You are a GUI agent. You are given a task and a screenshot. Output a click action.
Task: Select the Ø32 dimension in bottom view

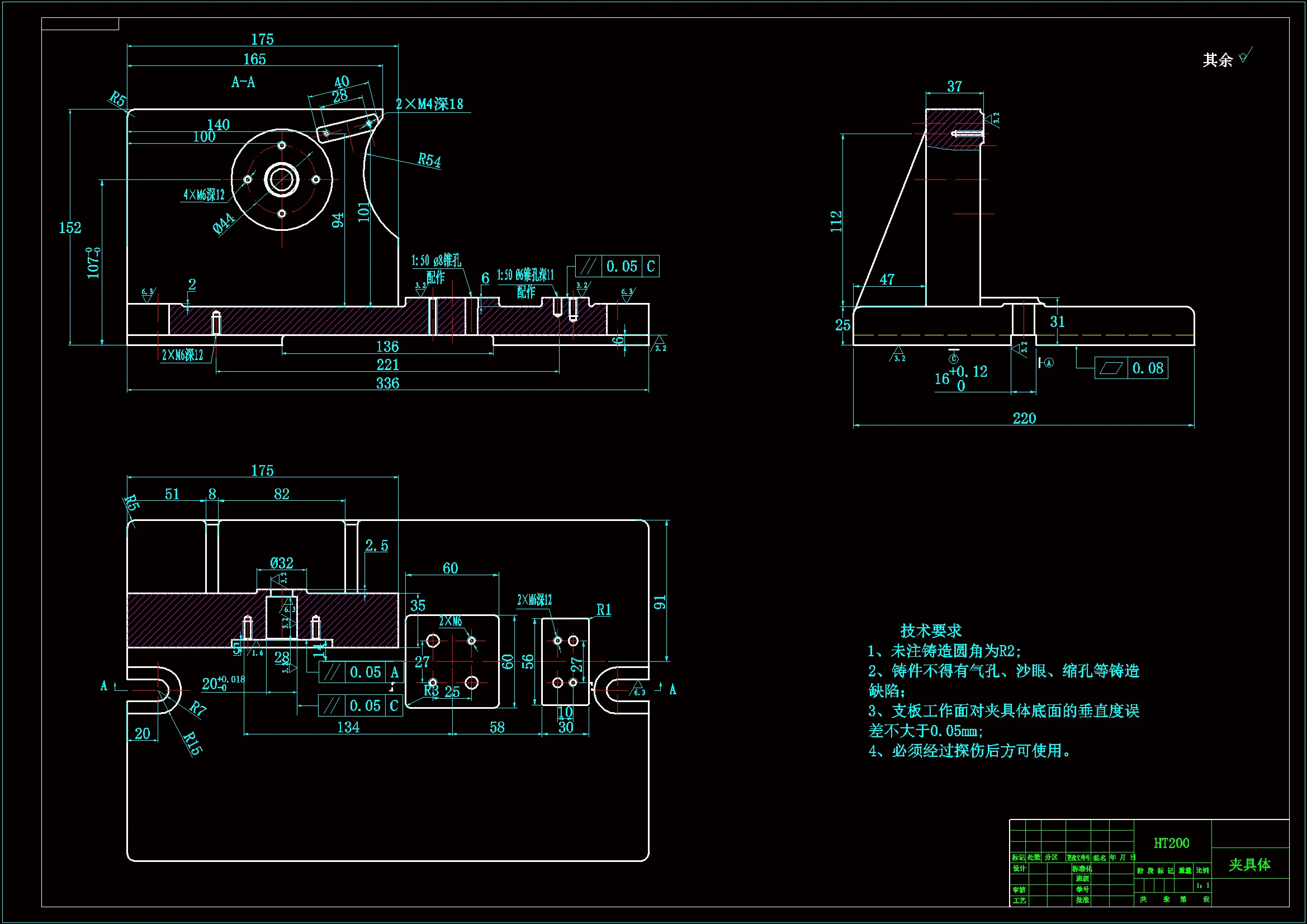281,563
